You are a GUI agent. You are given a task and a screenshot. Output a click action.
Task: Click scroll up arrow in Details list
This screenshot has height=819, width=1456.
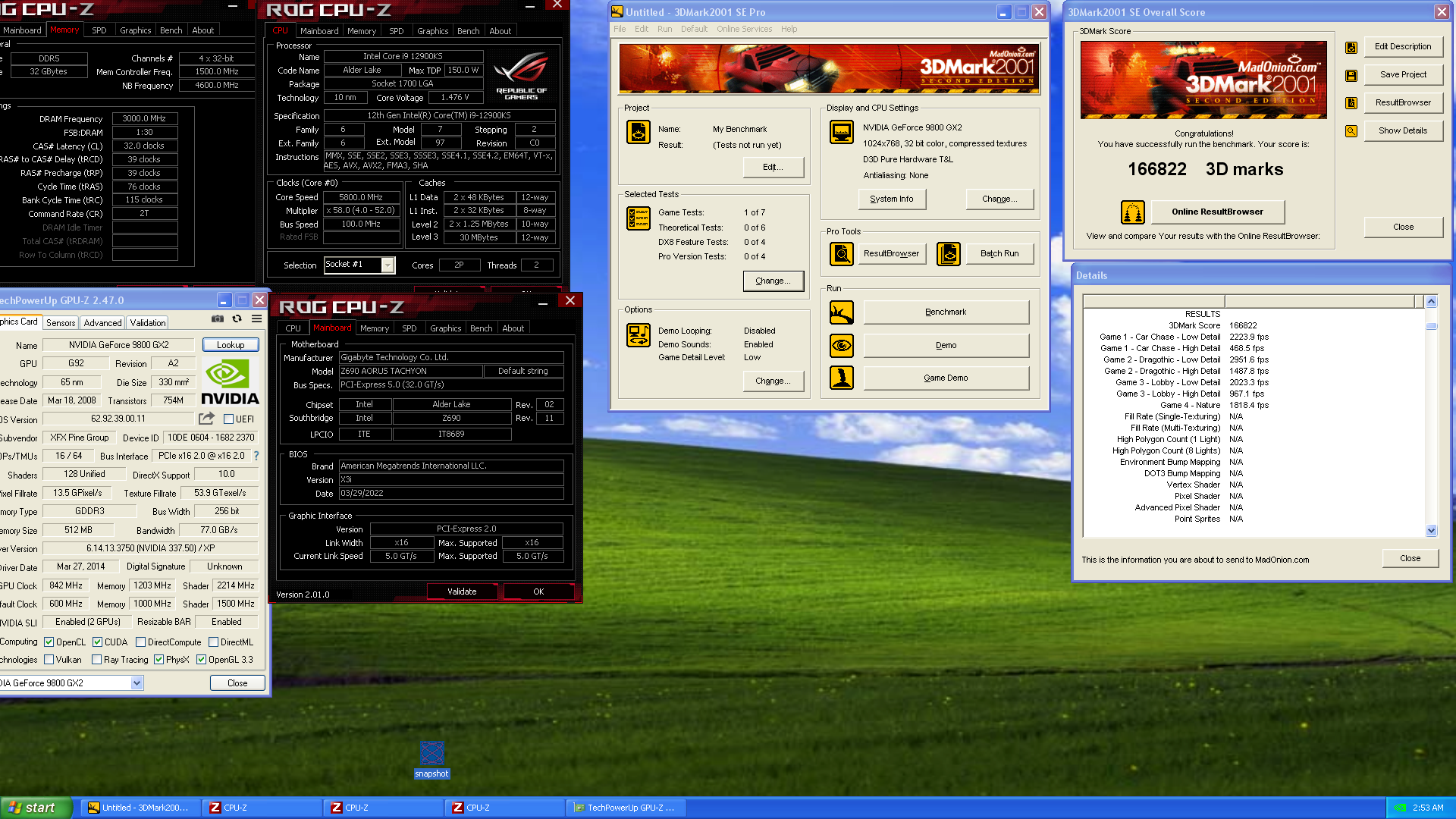[x=1431, y=302]
